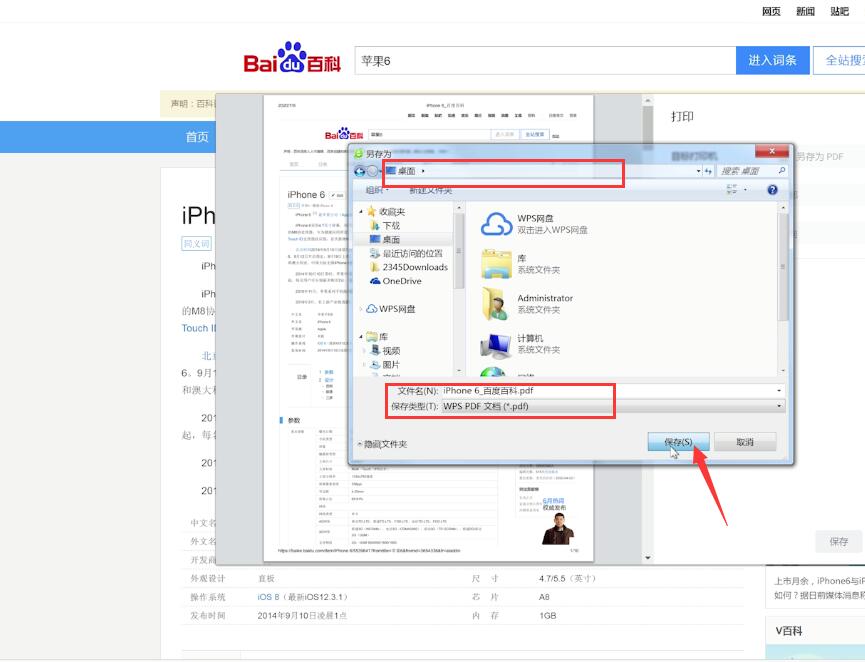The image size is (865, 662).
Task: Click the 保存 button in print panel
Action: [x=839, y=542]
